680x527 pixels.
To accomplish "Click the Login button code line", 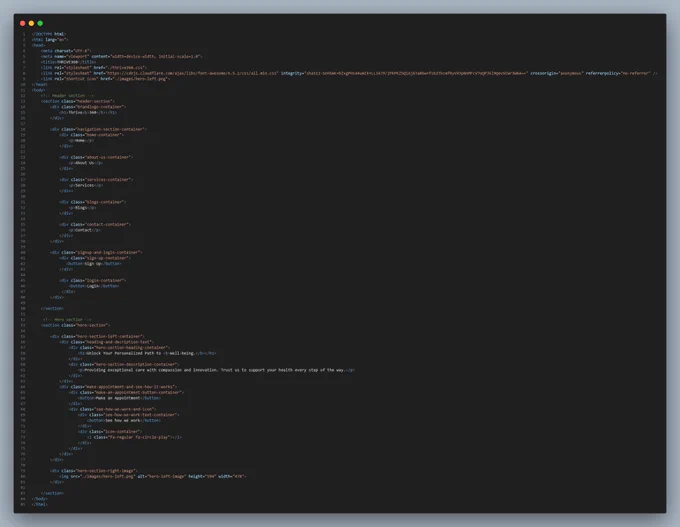I will (94, 286).
